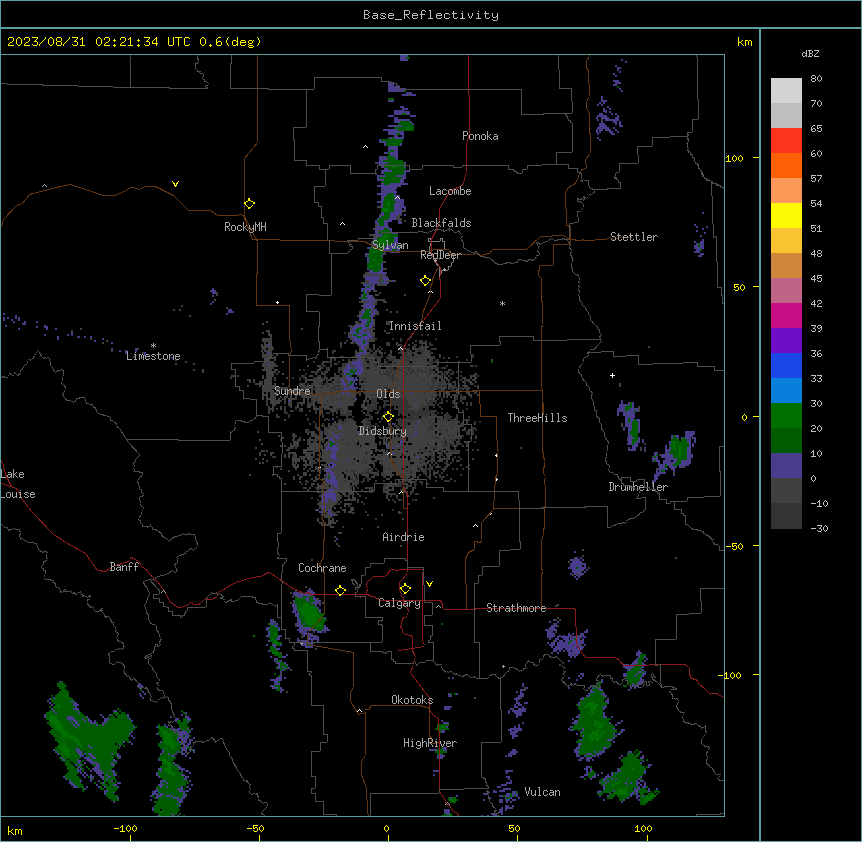Click the 2023/08/31 02:21:34 UTC timestamp

point(99,42)
